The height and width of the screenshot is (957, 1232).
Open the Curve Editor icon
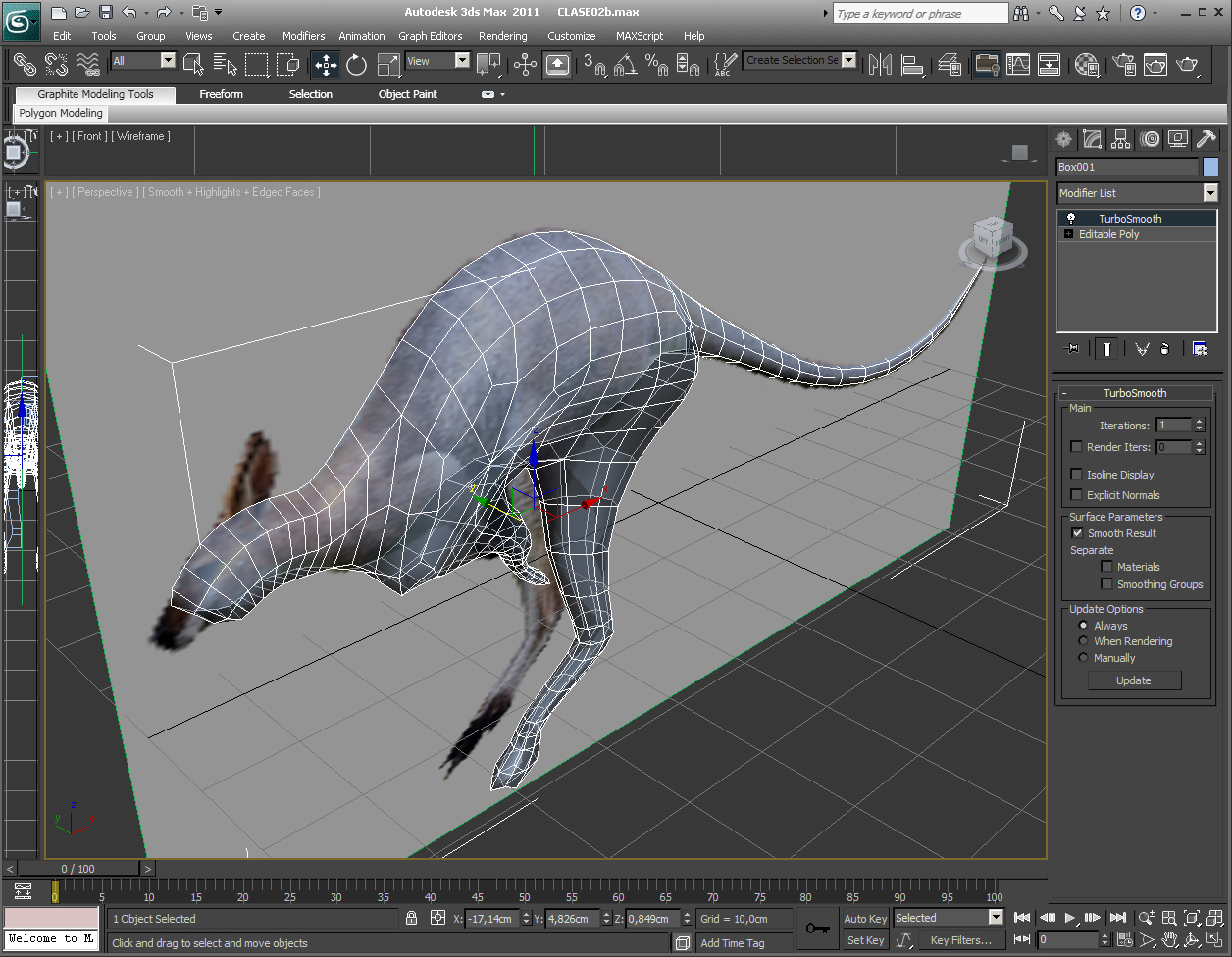[x=1018, y=65]
